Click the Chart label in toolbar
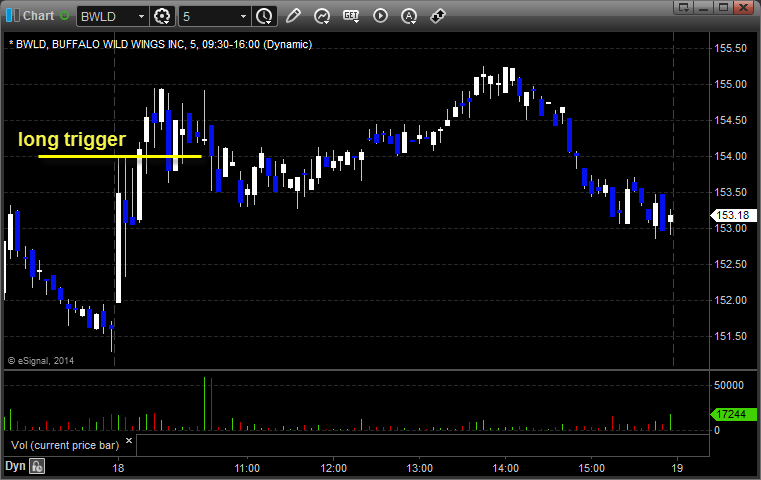The width and height of the screenshot is (761, 480). coord(38,16)
